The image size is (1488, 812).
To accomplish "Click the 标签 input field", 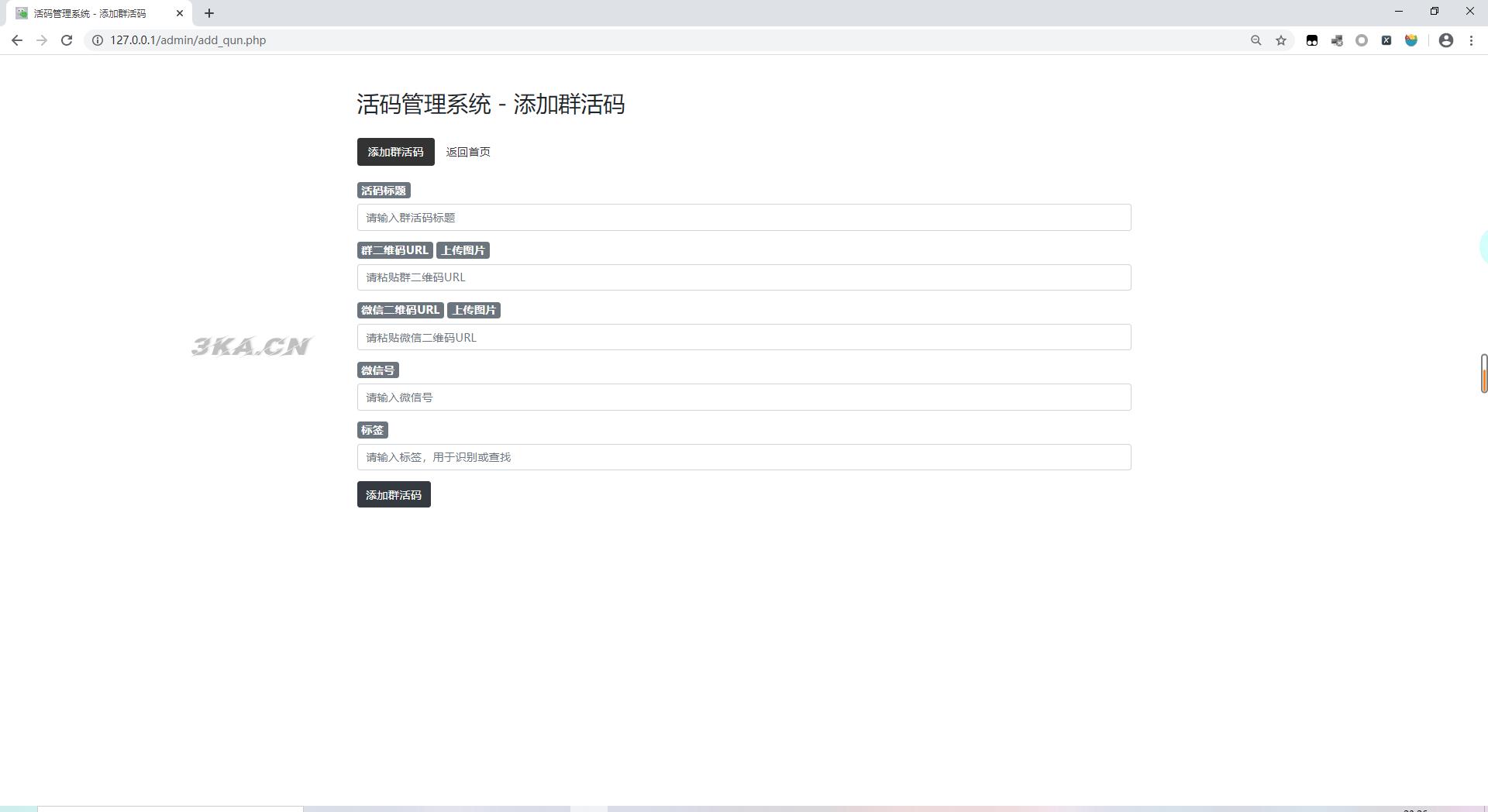I will pos(744,457).
